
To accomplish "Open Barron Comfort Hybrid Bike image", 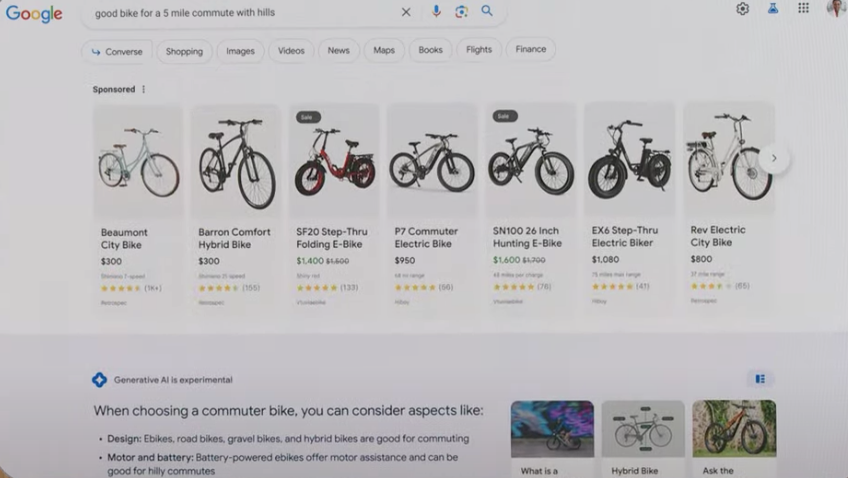I will click(x=236, y=162).
